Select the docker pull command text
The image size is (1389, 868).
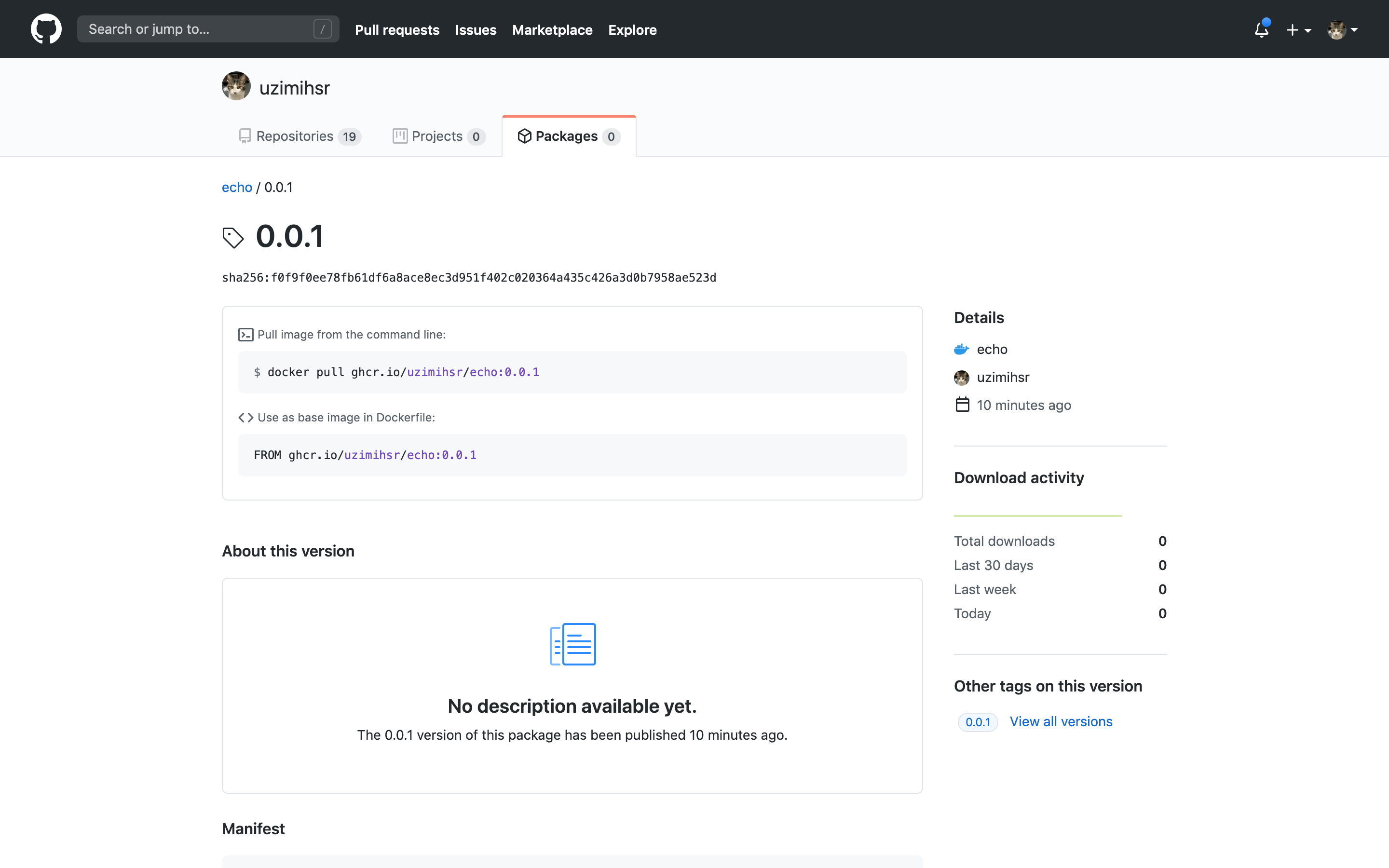point(404,372)
